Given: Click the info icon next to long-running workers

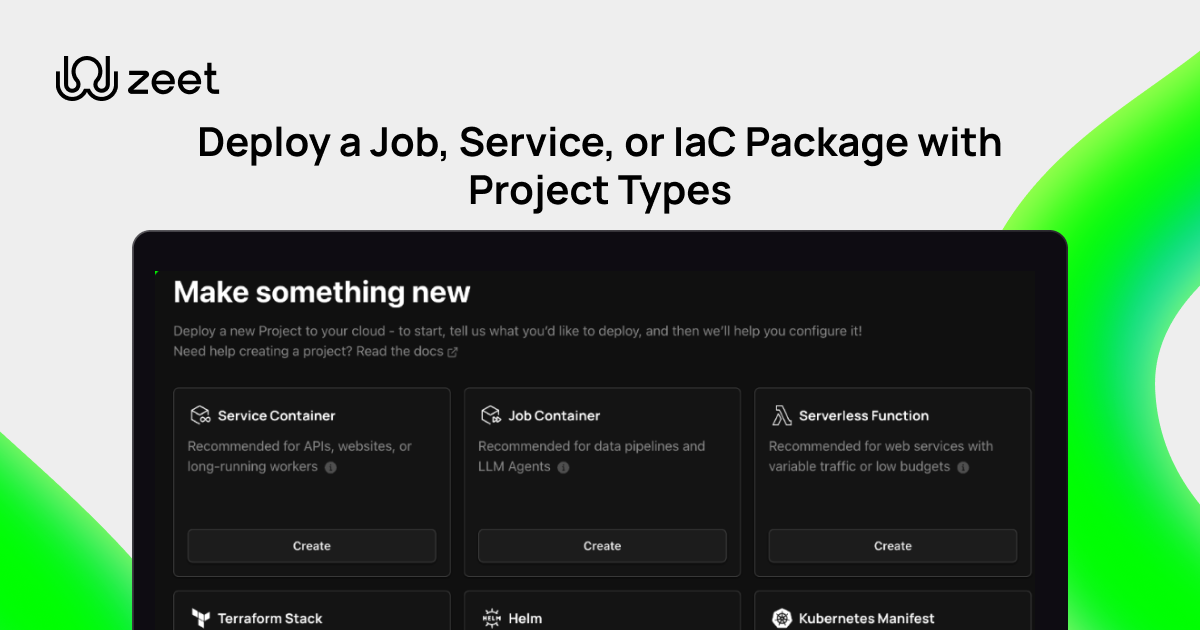Looking at the screenshot, I should (x=331, y=467).
